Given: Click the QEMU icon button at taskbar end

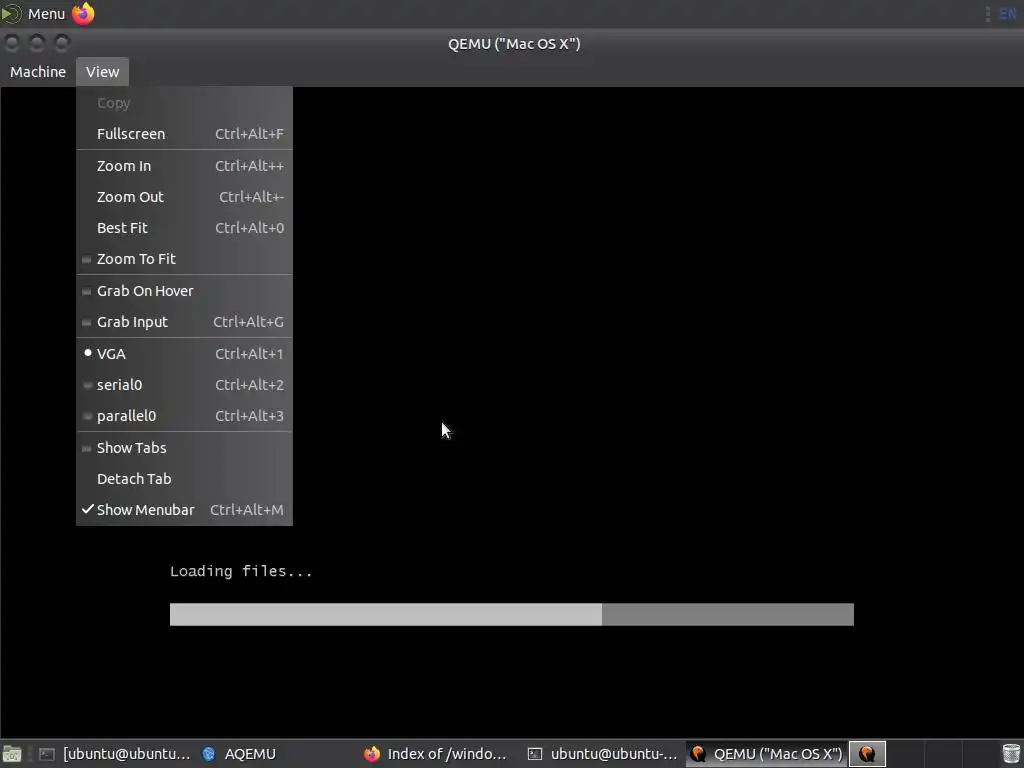Looking at the screenshot, I should (867, 754).
